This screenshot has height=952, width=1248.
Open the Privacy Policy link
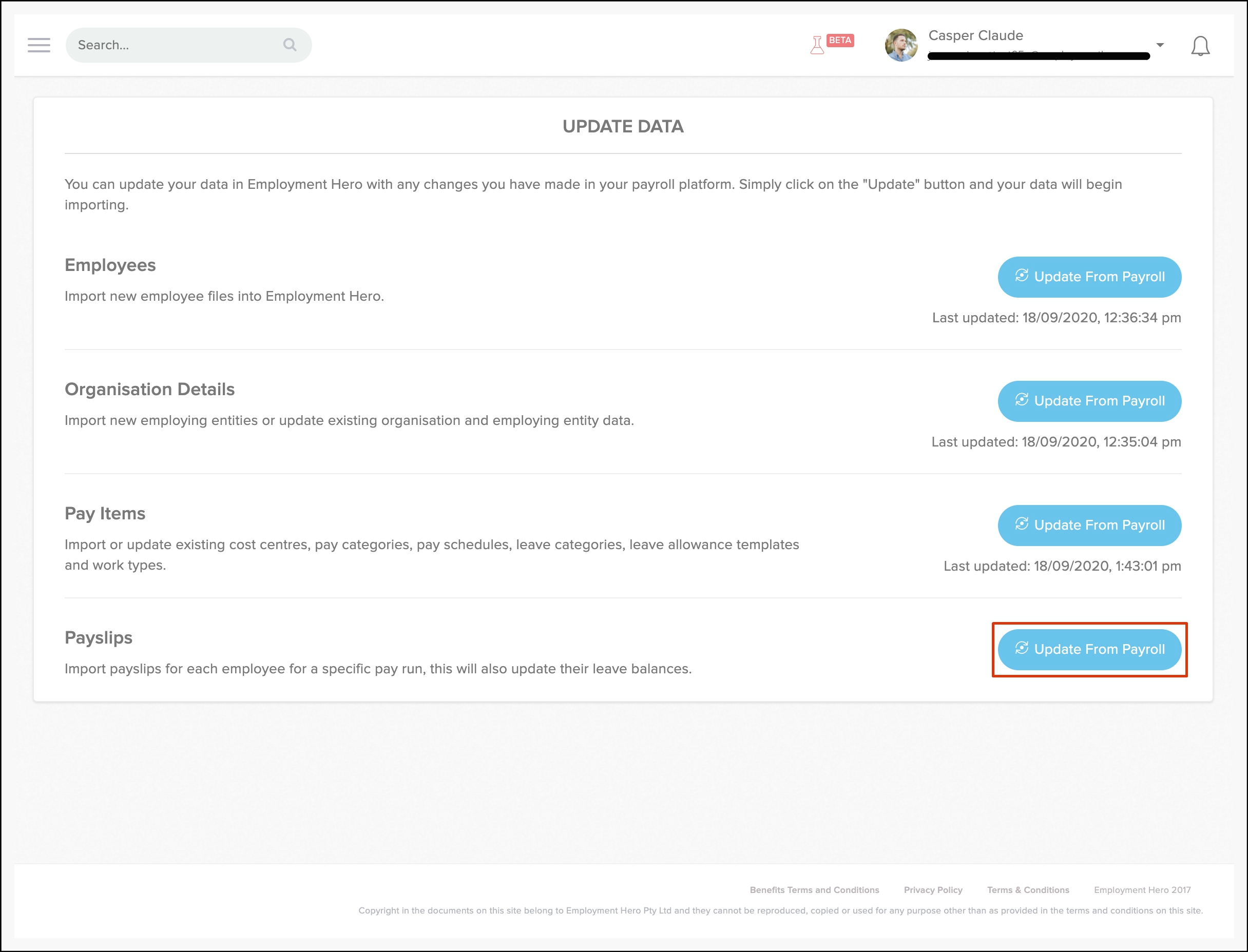[x=933, y=890]
